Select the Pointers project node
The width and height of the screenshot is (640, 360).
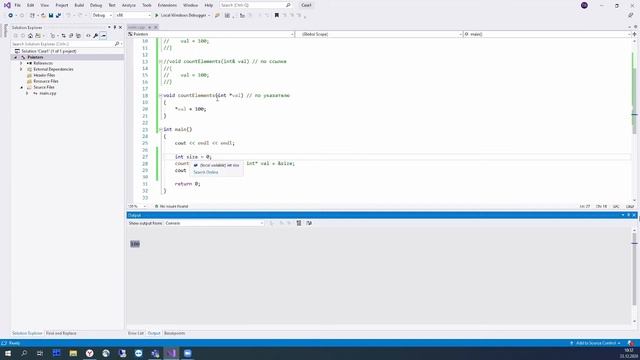[35, 58]
